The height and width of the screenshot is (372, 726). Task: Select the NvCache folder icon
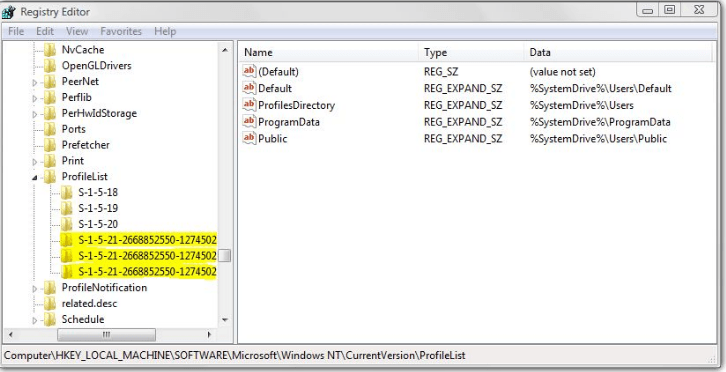point(50,50)
